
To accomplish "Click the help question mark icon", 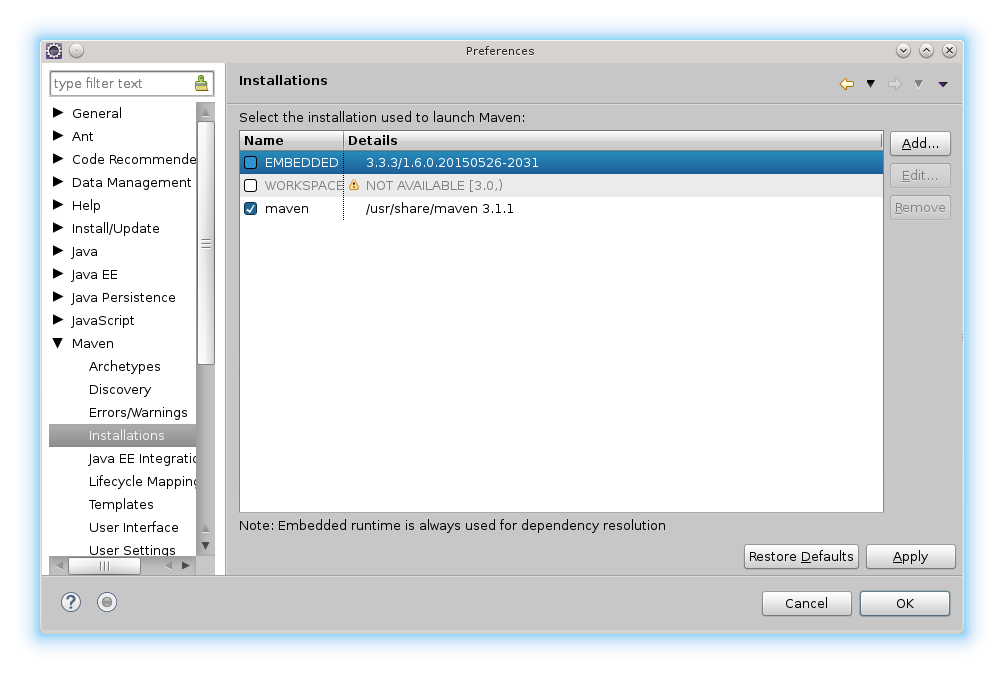I will pyautogui.click(x=71, y=602).
